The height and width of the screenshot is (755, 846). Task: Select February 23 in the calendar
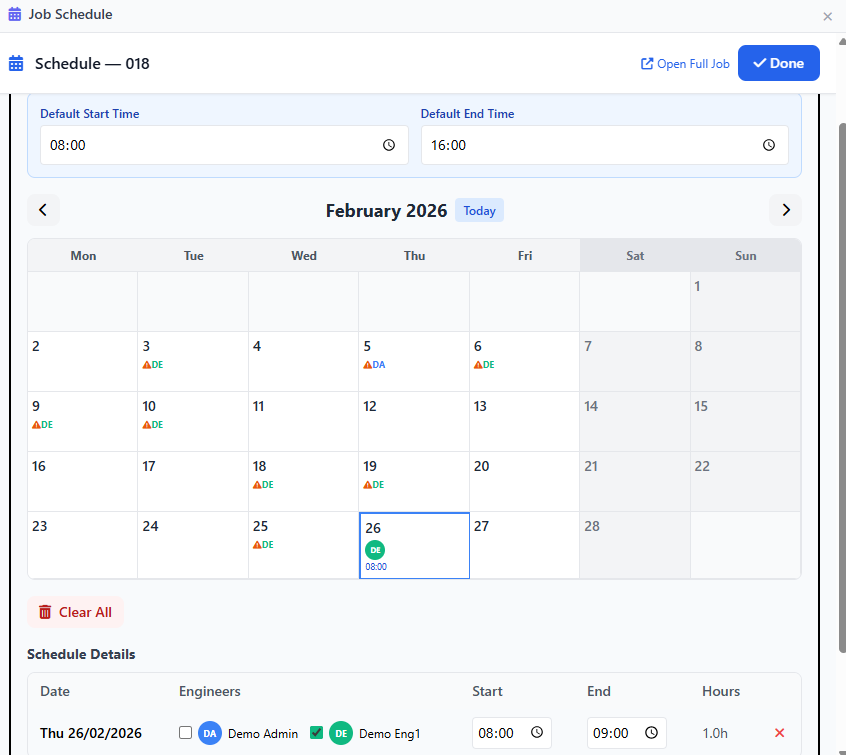(x=83, y=545)
